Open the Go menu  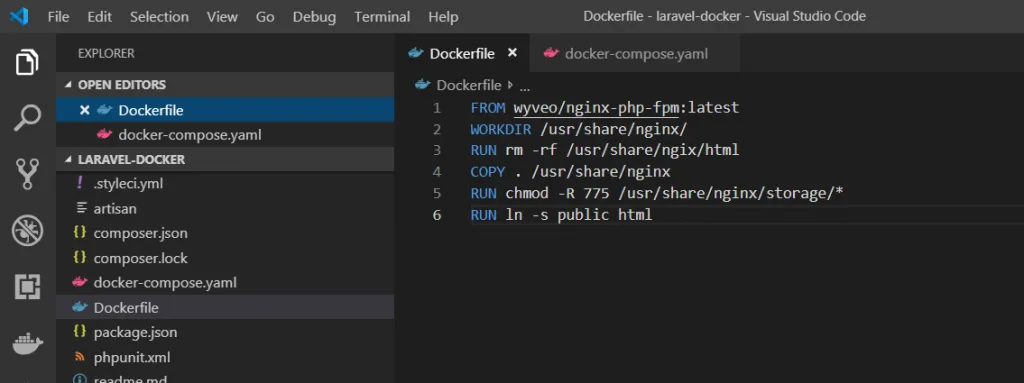coord(264,17)
